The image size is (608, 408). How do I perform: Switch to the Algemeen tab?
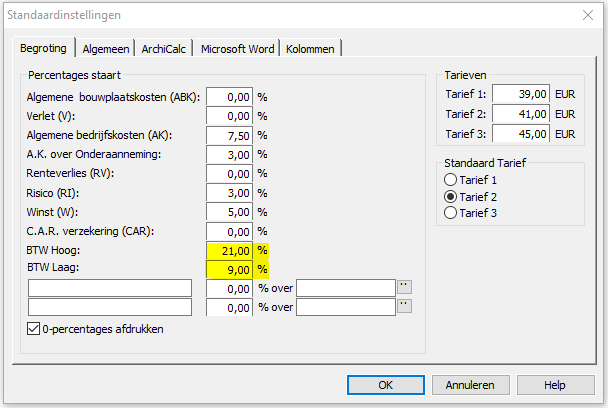(105, 49)
